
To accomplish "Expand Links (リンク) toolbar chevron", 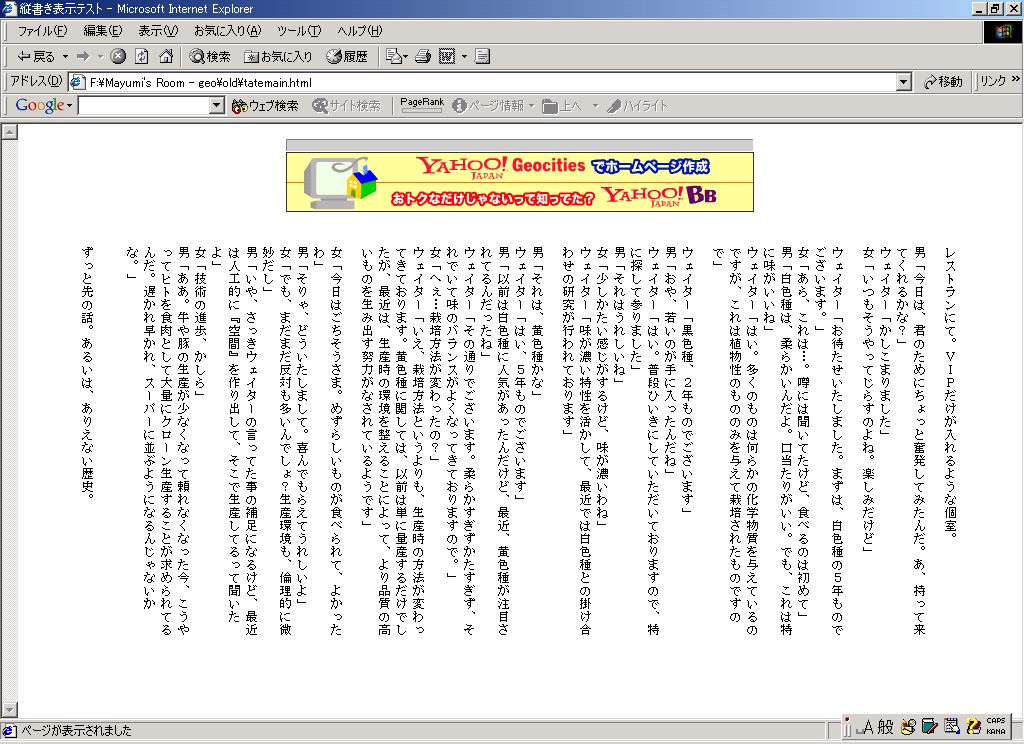I will 1016,79.
